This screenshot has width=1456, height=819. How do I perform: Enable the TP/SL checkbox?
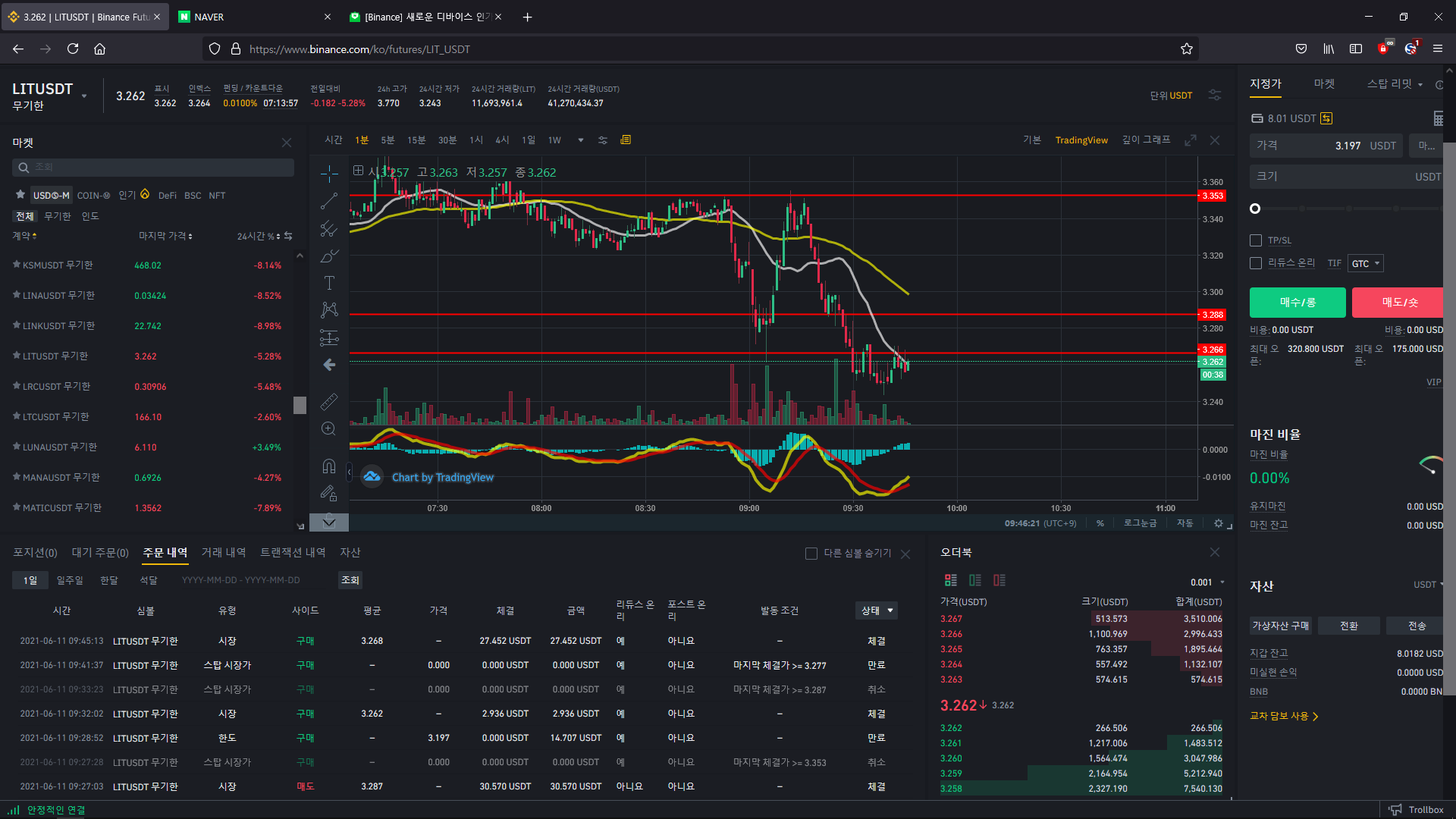(x=1256, y=240)
